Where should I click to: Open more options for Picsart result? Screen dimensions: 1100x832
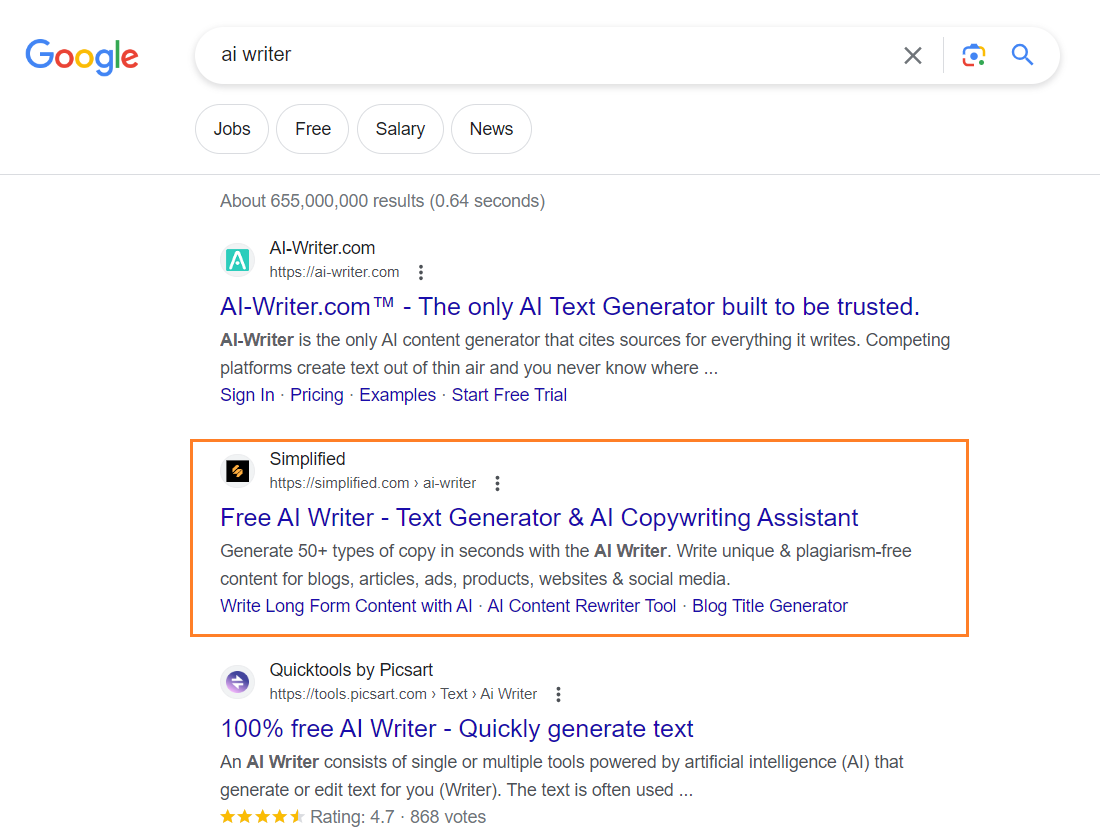558,695
